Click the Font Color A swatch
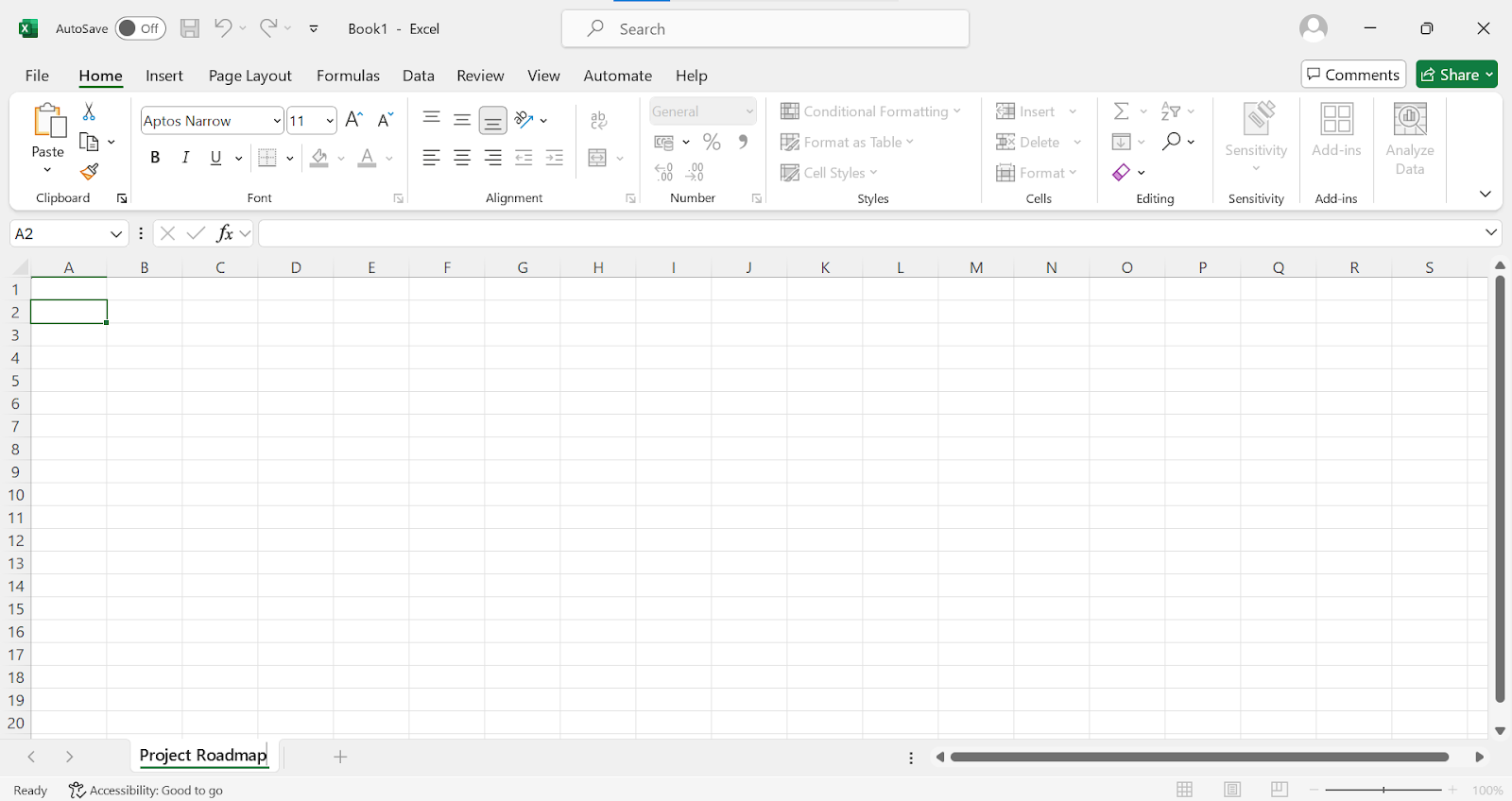Image resolution: width=1512 pixels, height=801 pixels. point(368,158)
